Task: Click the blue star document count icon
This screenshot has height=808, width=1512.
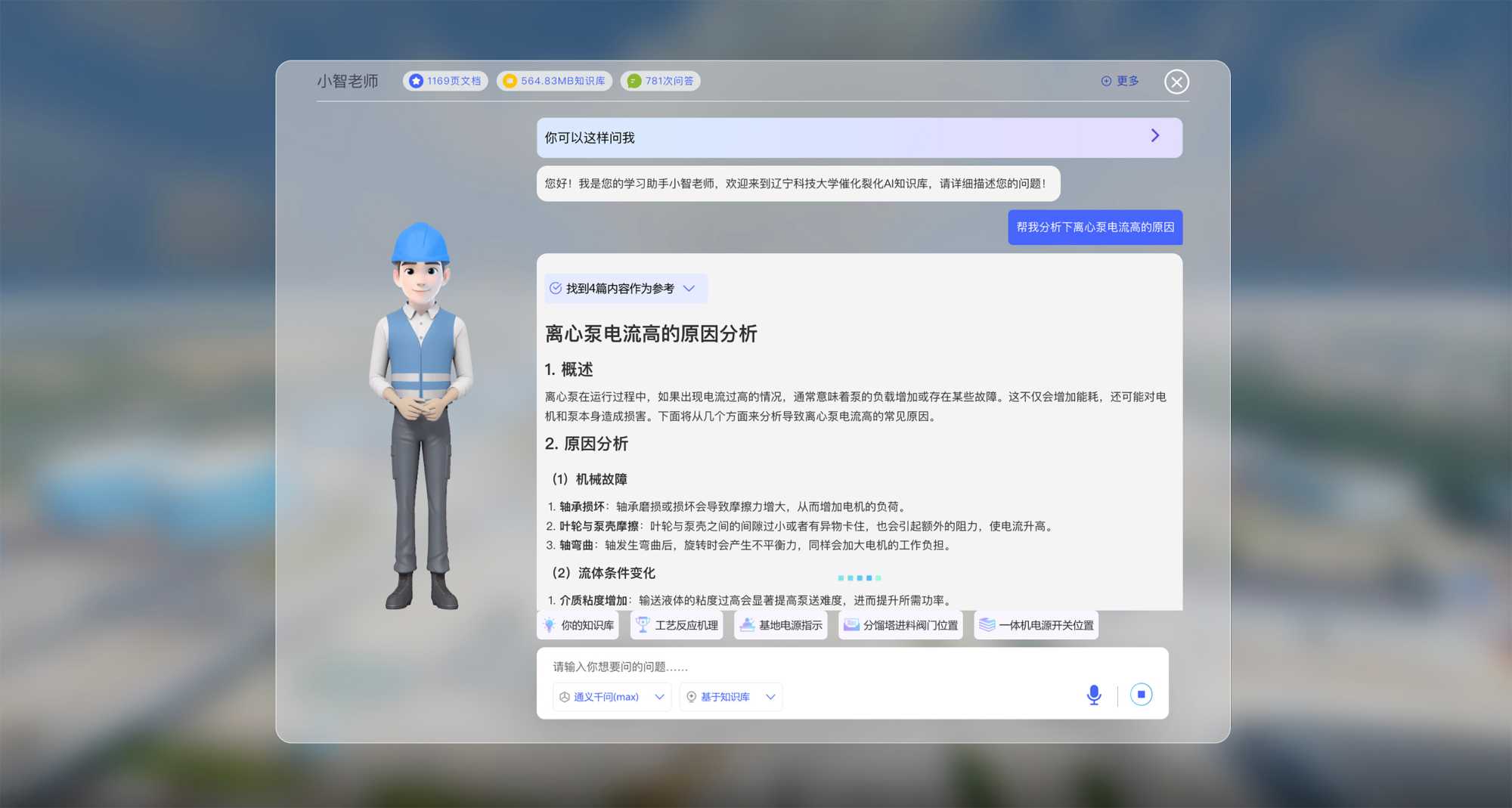Action: [x=416, y=81]
